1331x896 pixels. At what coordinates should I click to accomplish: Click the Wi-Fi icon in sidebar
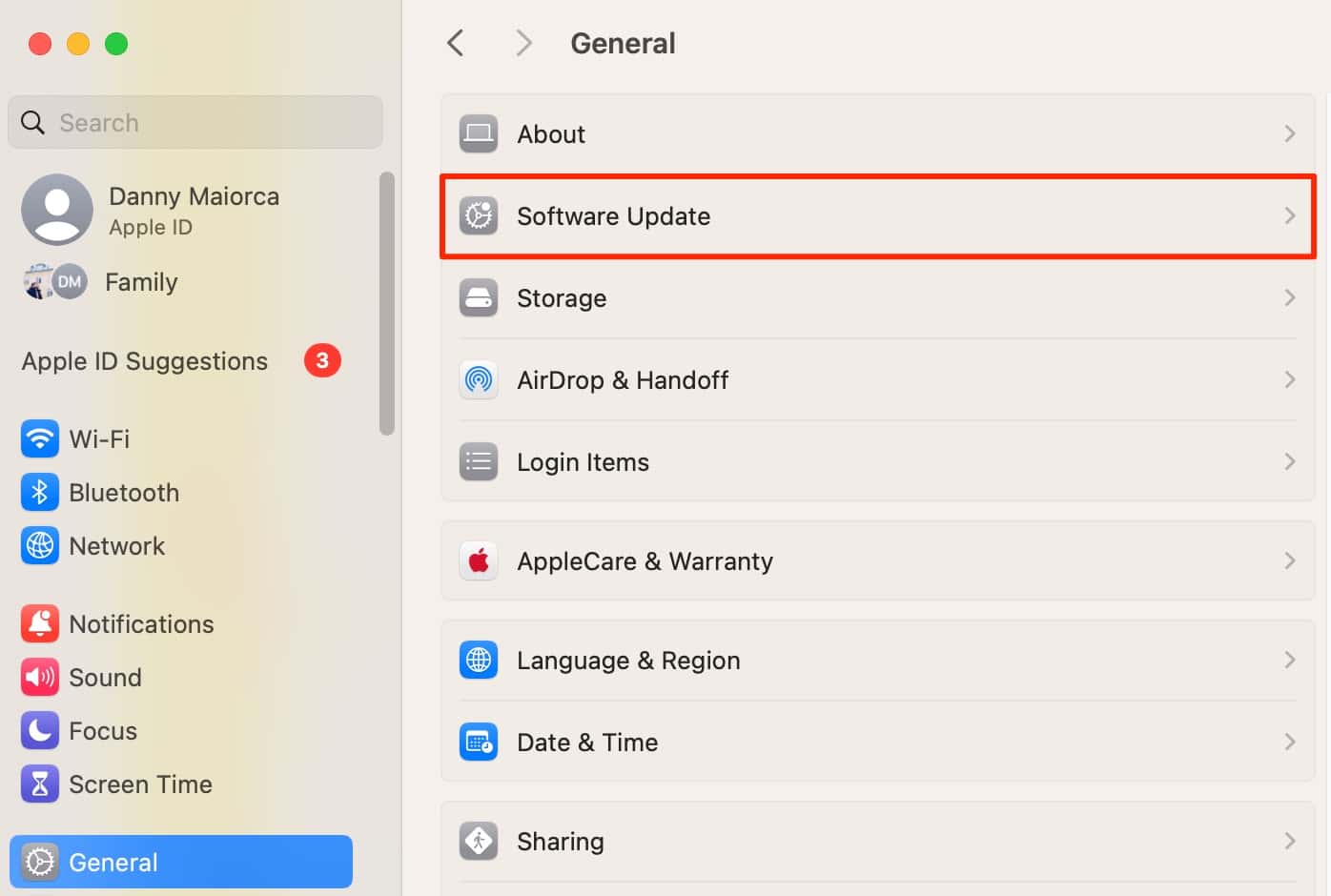point(39,439)
